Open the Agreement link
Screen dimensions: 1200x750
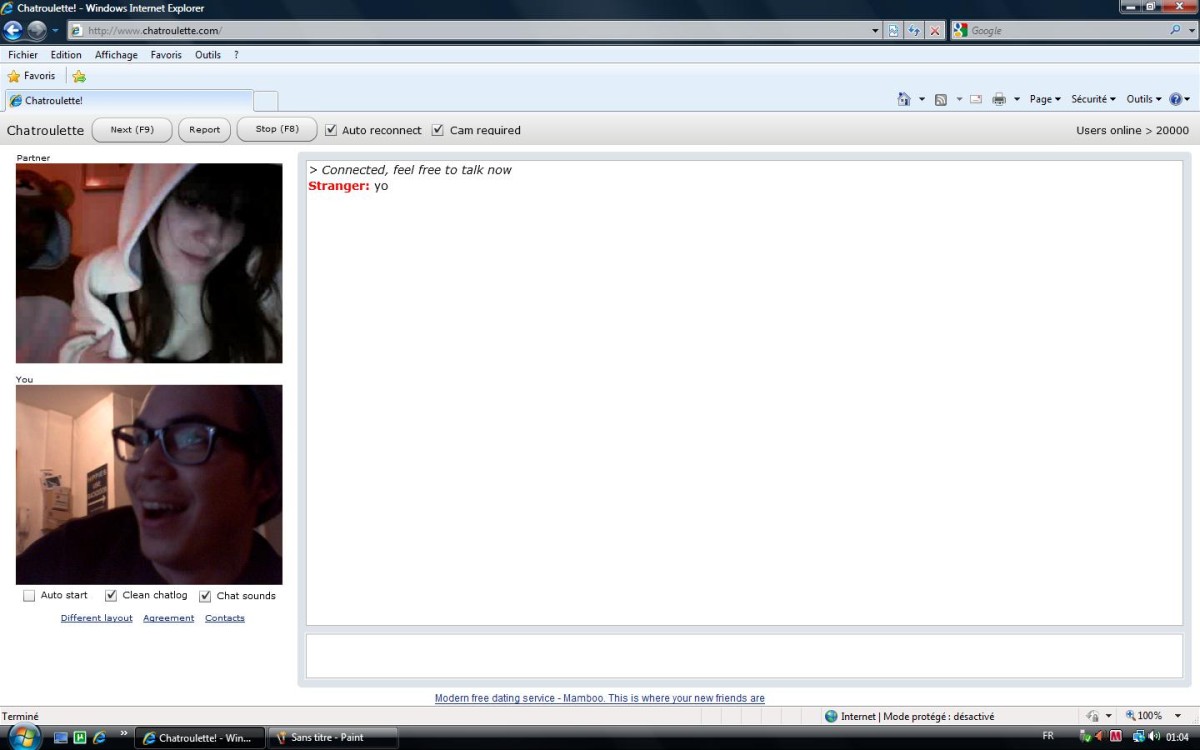pos(169,618)
